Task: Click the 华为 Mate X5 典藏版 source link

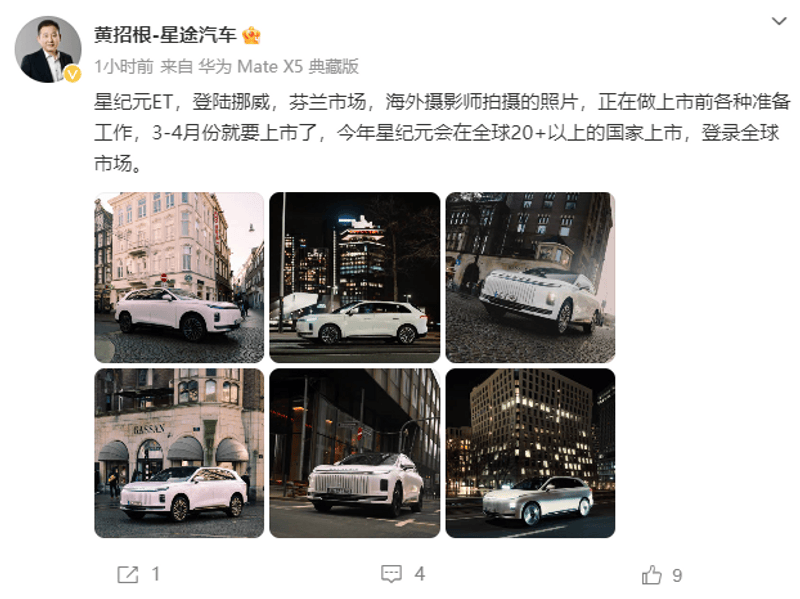Action: click(279, 66)
